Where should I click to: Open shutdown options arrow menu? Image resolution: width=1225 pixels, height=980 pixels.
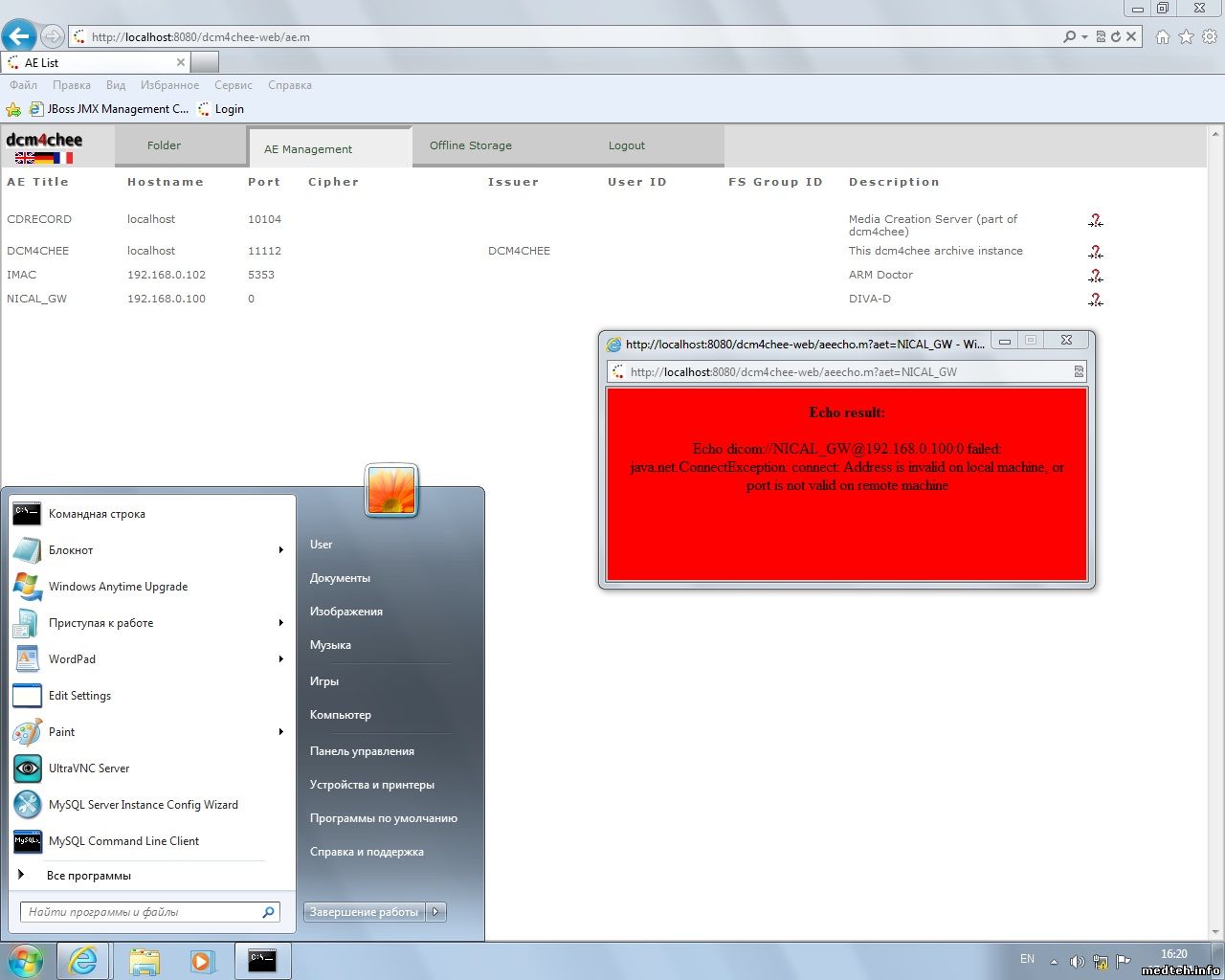pos(435,912)
